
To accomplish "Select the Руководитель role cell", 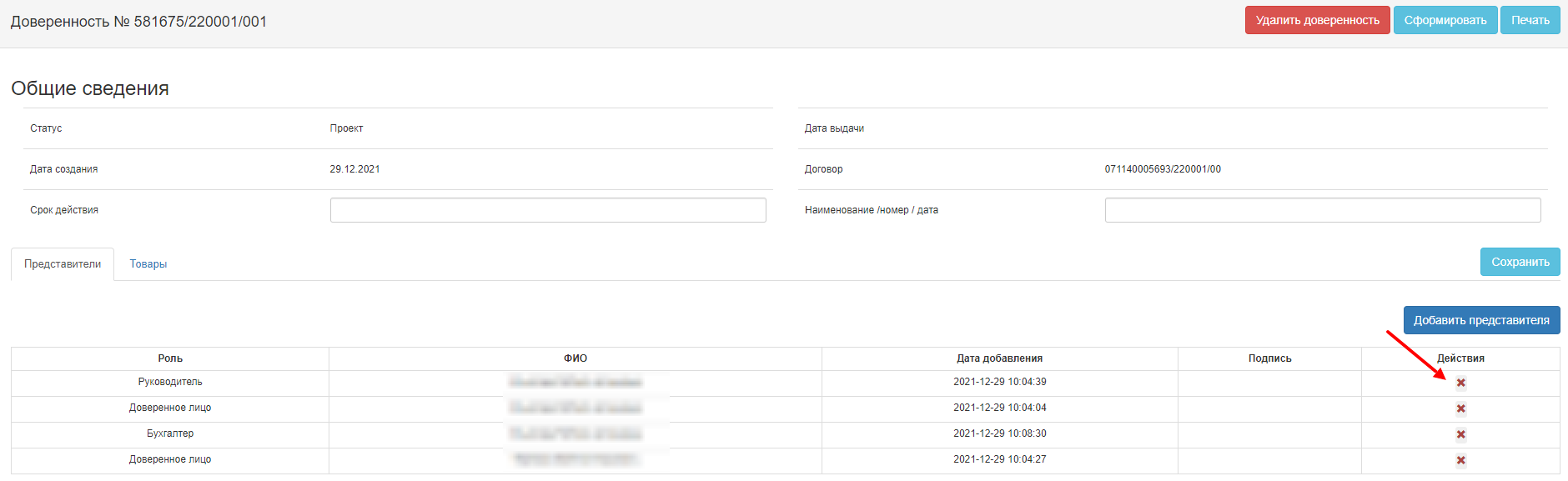I will tap(170, 382).
